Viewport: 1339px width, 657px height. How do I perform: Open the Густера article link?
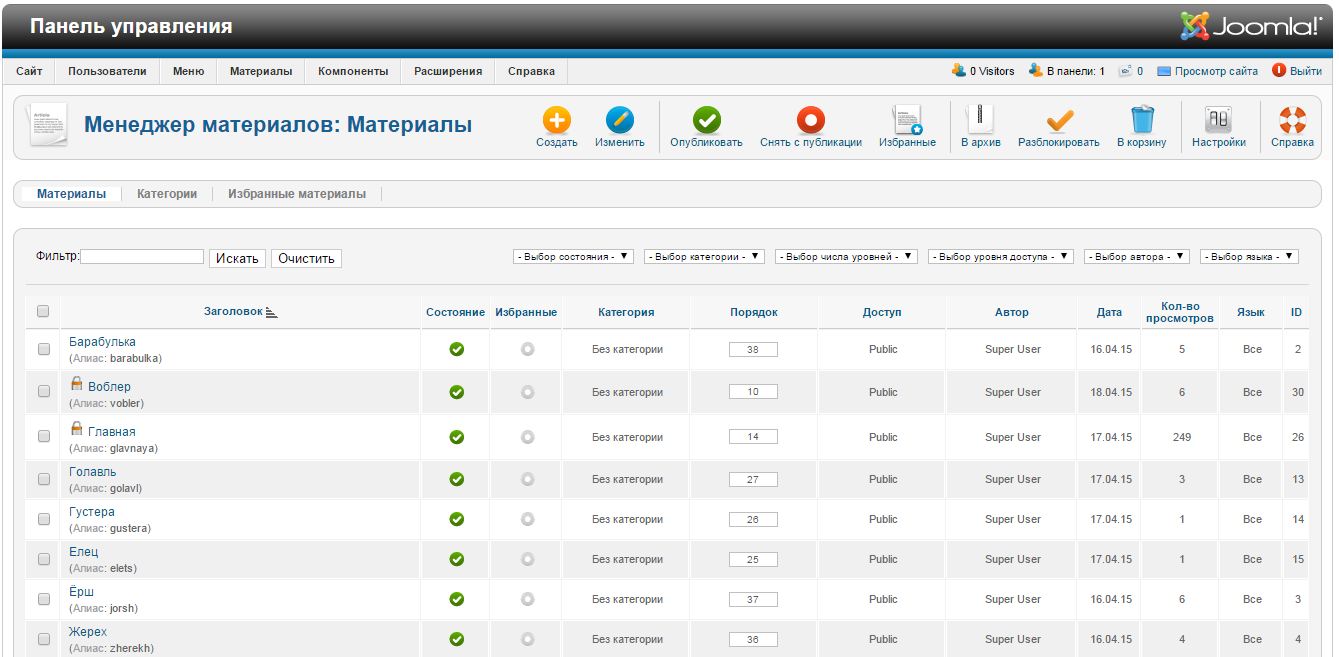coord(92,512)
